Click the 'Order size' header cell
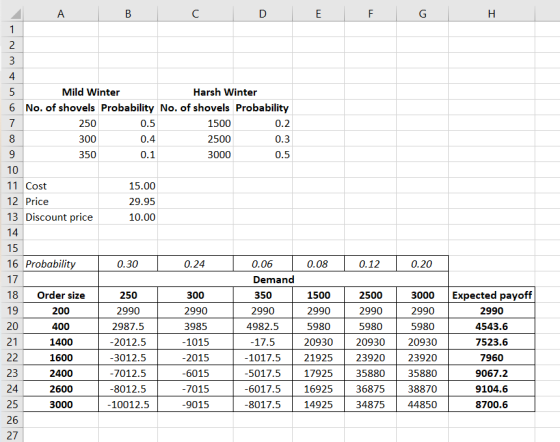The height and width of the screenshot is (442, 560). 61,295
